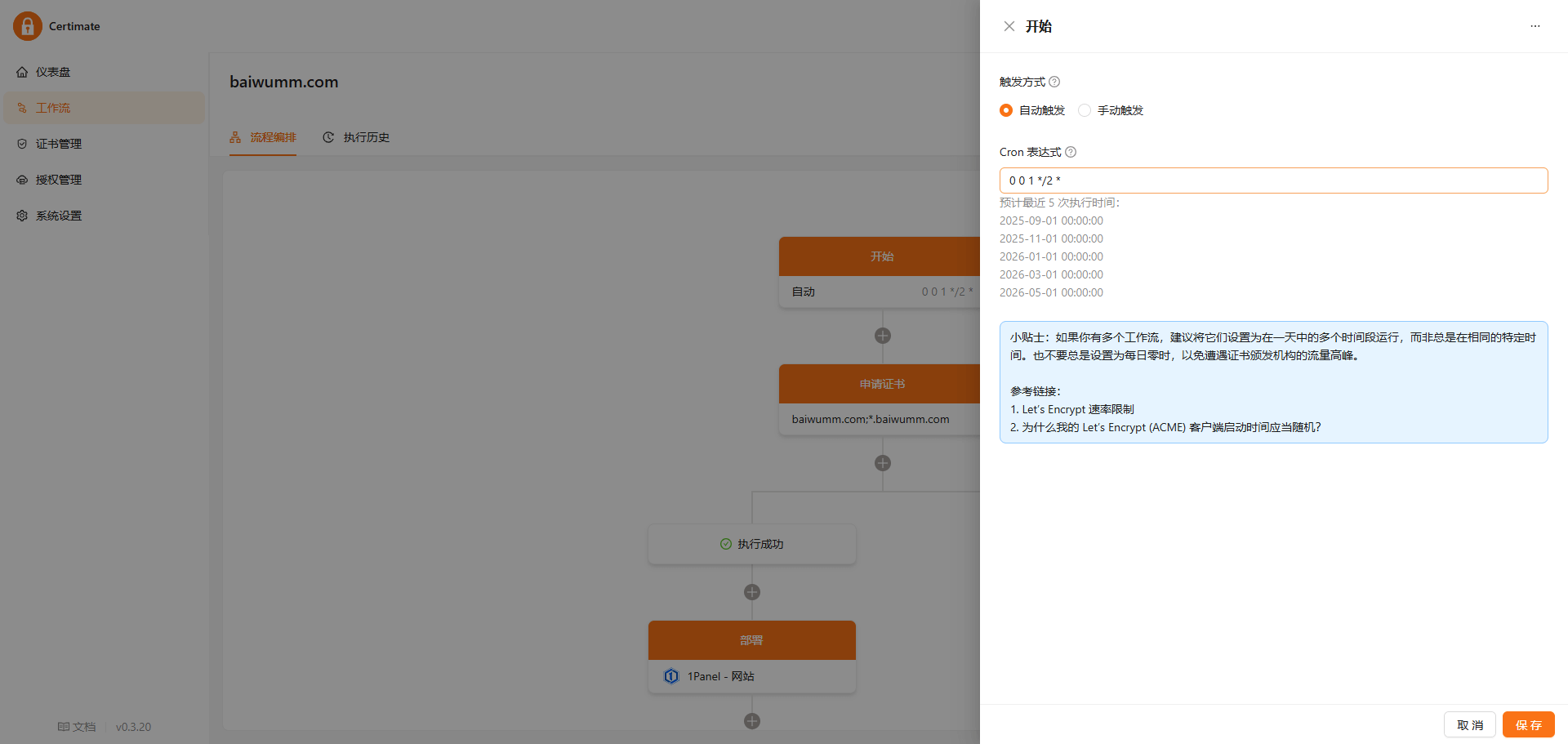Image resolution: width=1568 pixels, height=744 pixels.
Task: Click the help icon beside Cron 表达式
Action: point(1071,152)
